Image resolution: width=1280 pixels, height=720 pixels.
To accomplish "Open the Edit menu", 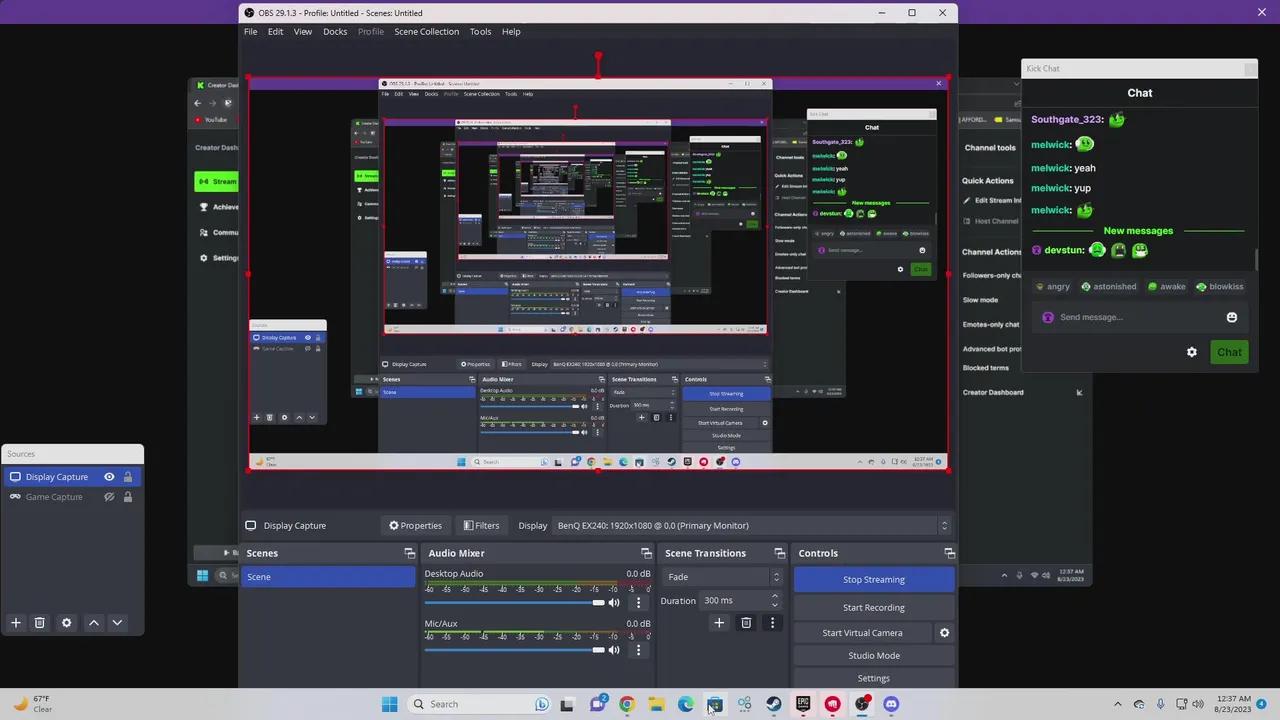I will (x=275, y=31).
